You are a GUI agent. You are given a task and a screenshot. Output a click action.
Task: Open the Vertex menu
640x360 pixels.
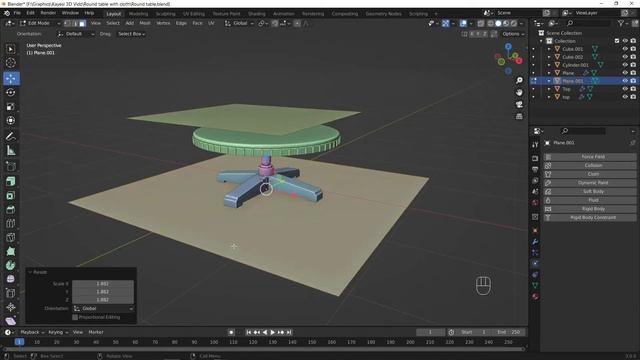[x=163, y=24]
